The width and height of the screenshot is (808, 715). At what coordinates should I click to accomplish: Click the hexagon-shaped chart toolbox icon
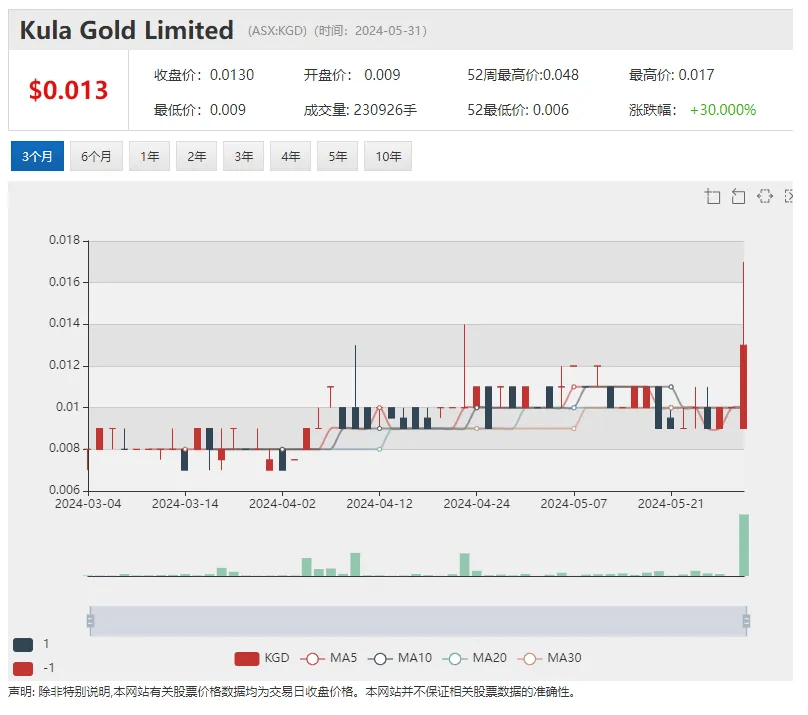765,196
